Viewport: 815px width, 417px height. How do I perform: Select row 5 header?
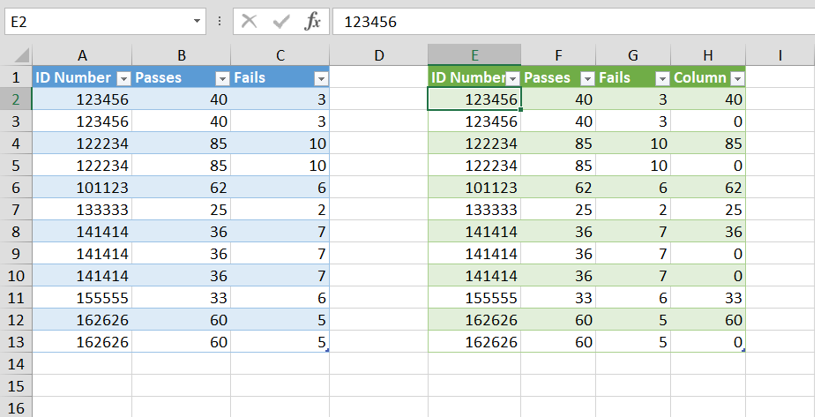coord(16,165)
